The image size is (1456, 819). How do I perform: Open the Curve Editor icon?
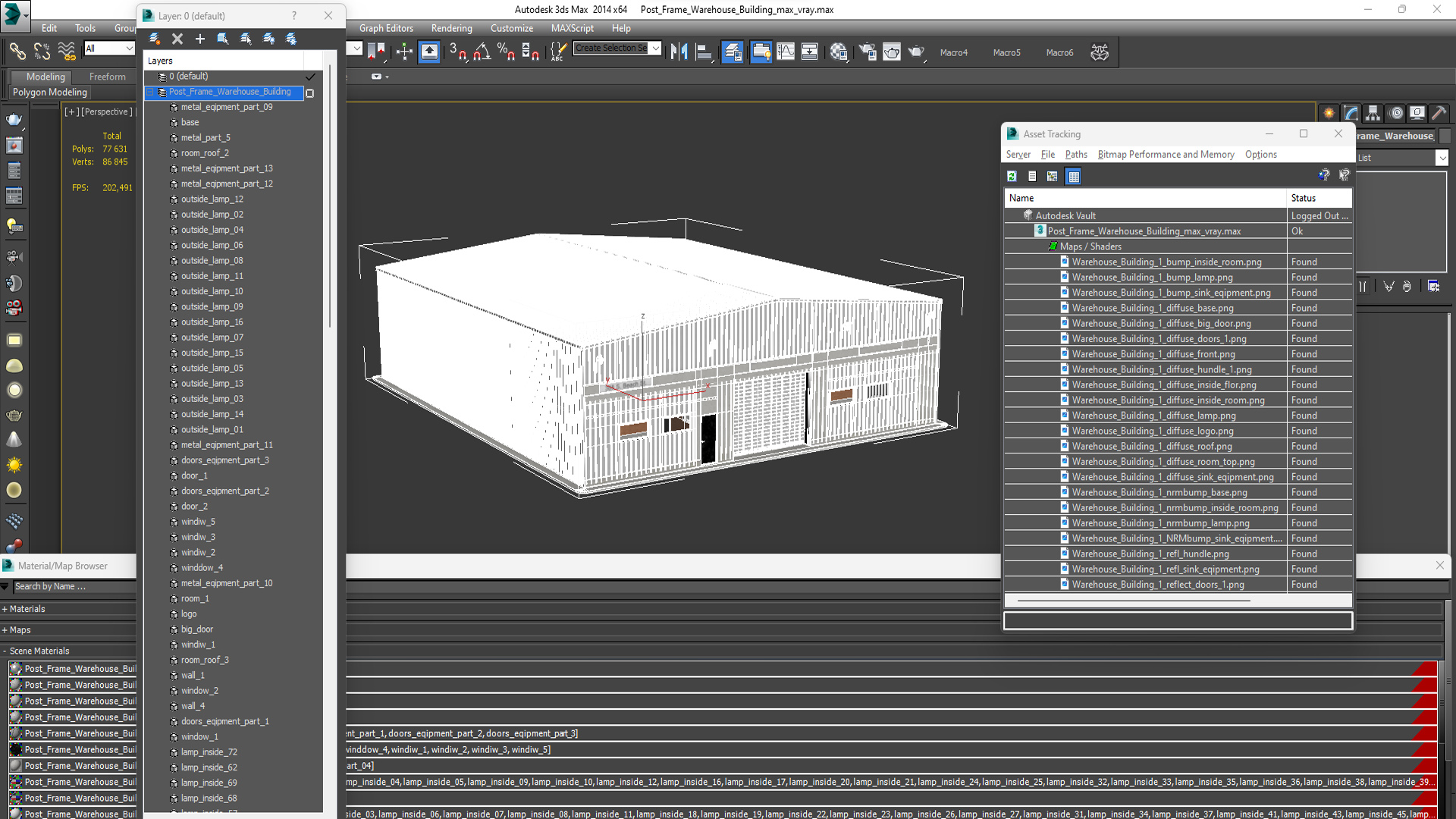[786, 52]
